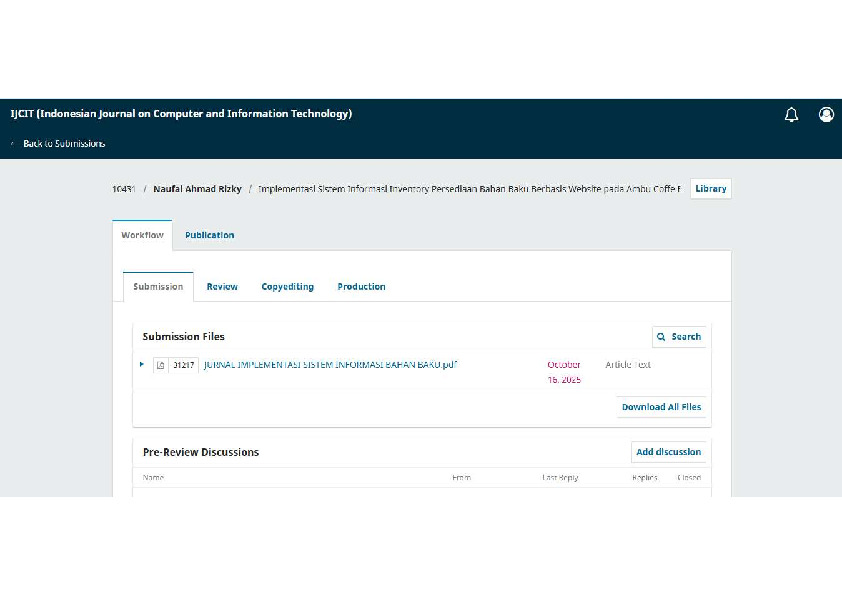This screenshot has height=595, width=842.
Task: Click Search in Submission Files
Action: tap(679, 337)
